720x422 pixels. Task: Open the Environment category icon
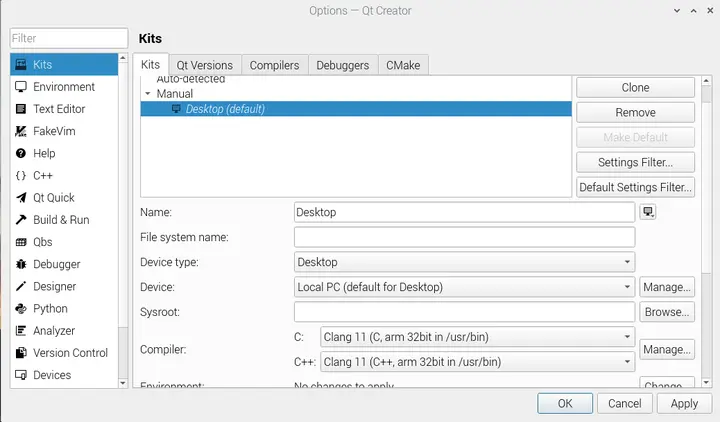[x=21, y=87]
